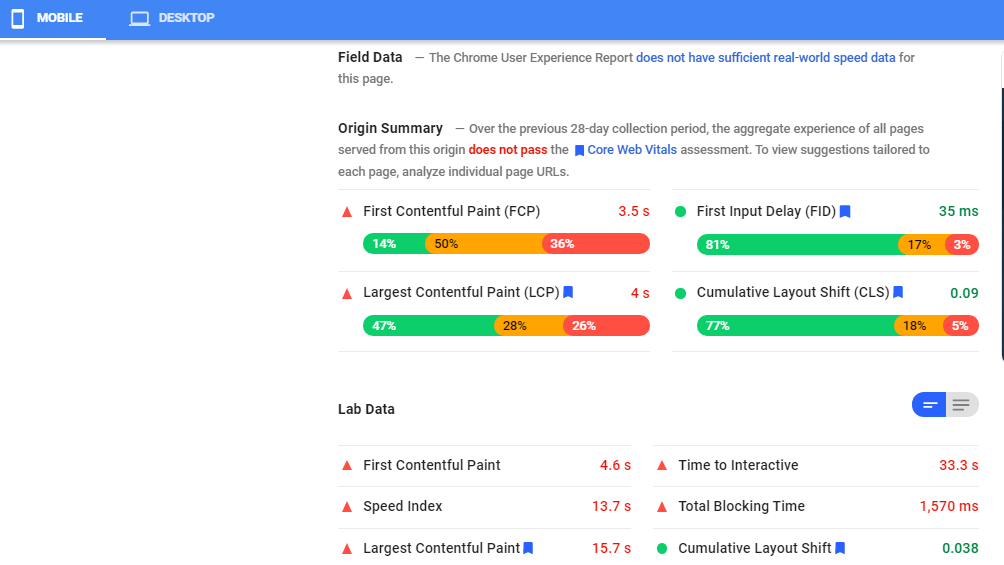This screenshot has width=1004, height=565.
Task: Click bookmark icon next to First Input Delay (FID)
Action: click(x=845, y=211)
